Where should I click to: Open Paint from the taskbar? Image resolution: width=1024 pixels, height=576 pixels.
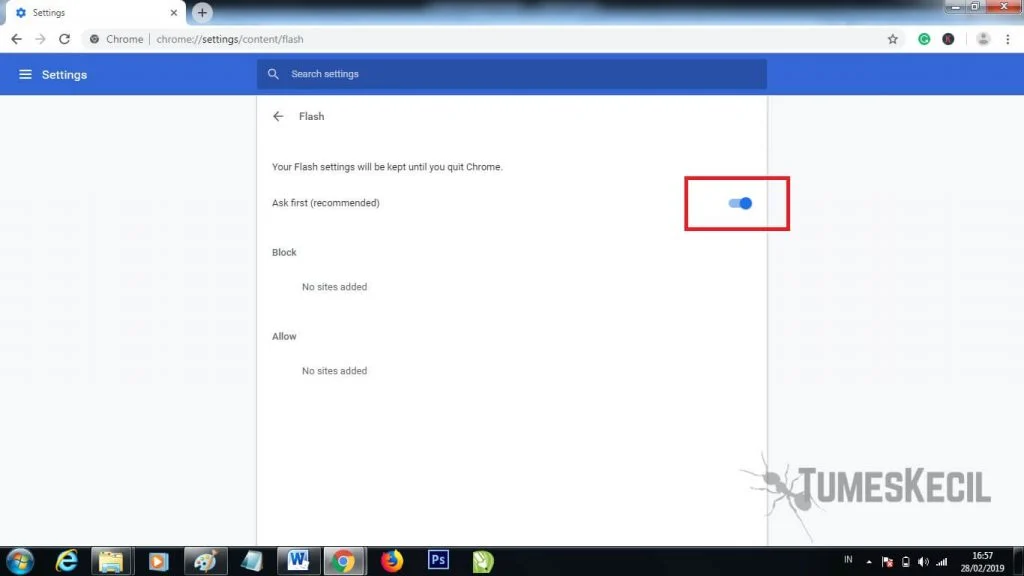[205, 562]
